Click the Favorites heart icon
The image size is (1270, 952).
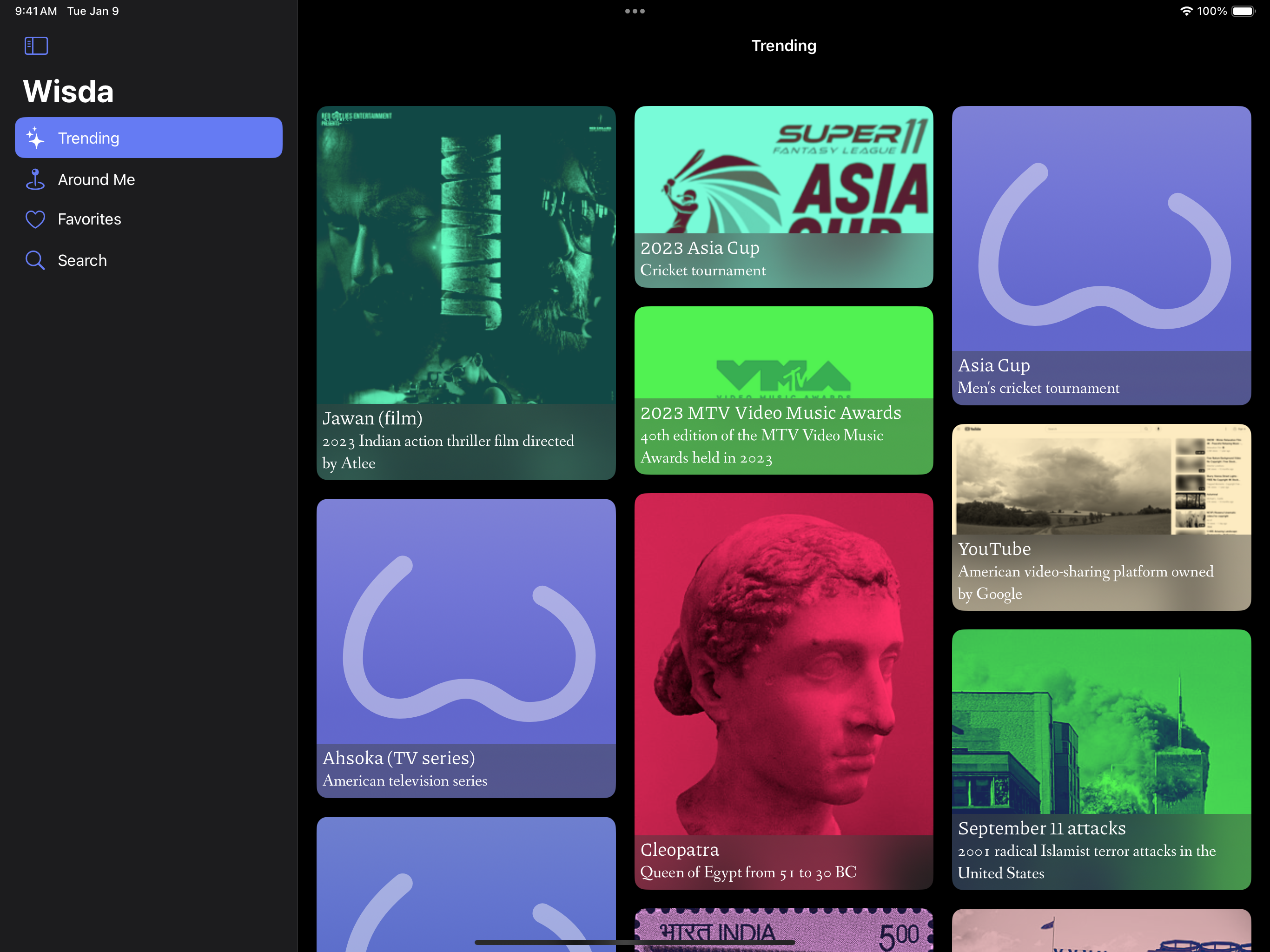click(35, 219)
